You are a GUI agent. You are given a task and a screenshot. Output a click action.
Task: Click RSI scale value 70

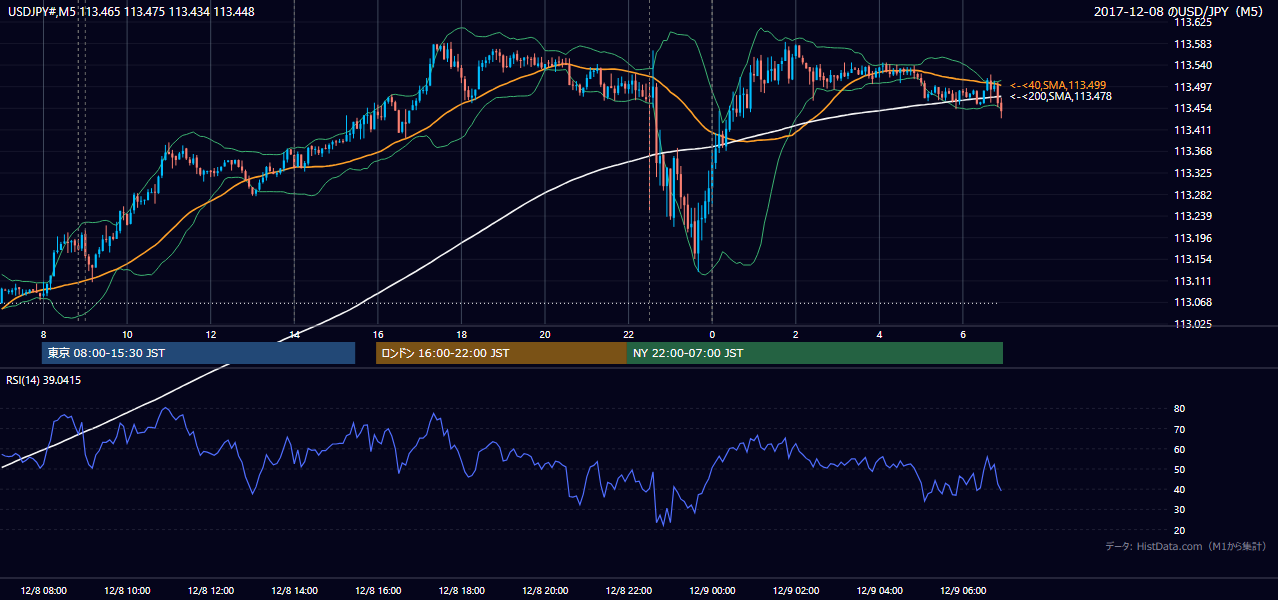tap(1179, 429)
